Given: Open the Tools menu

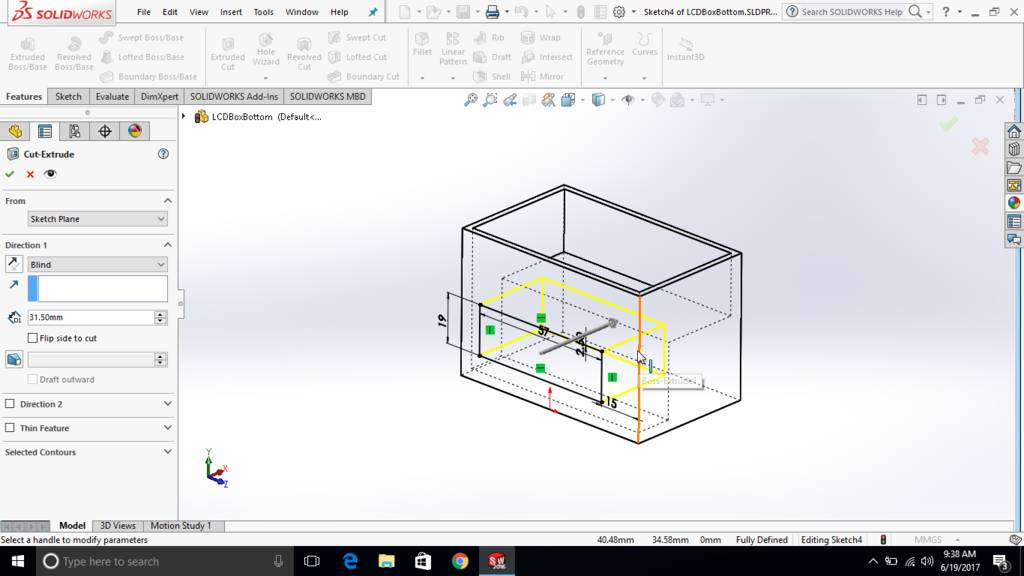Looking at the screenshot, I should pos(263,12).
